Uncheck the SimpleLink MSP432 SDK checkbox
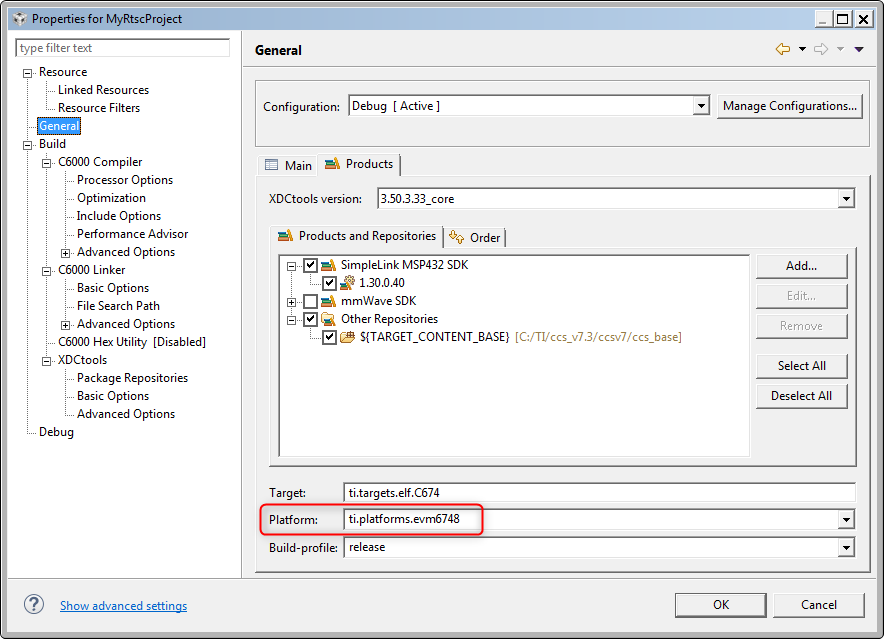Image resolution: width=884 pixels, height=639 pixels. click(x=310, y=265)
